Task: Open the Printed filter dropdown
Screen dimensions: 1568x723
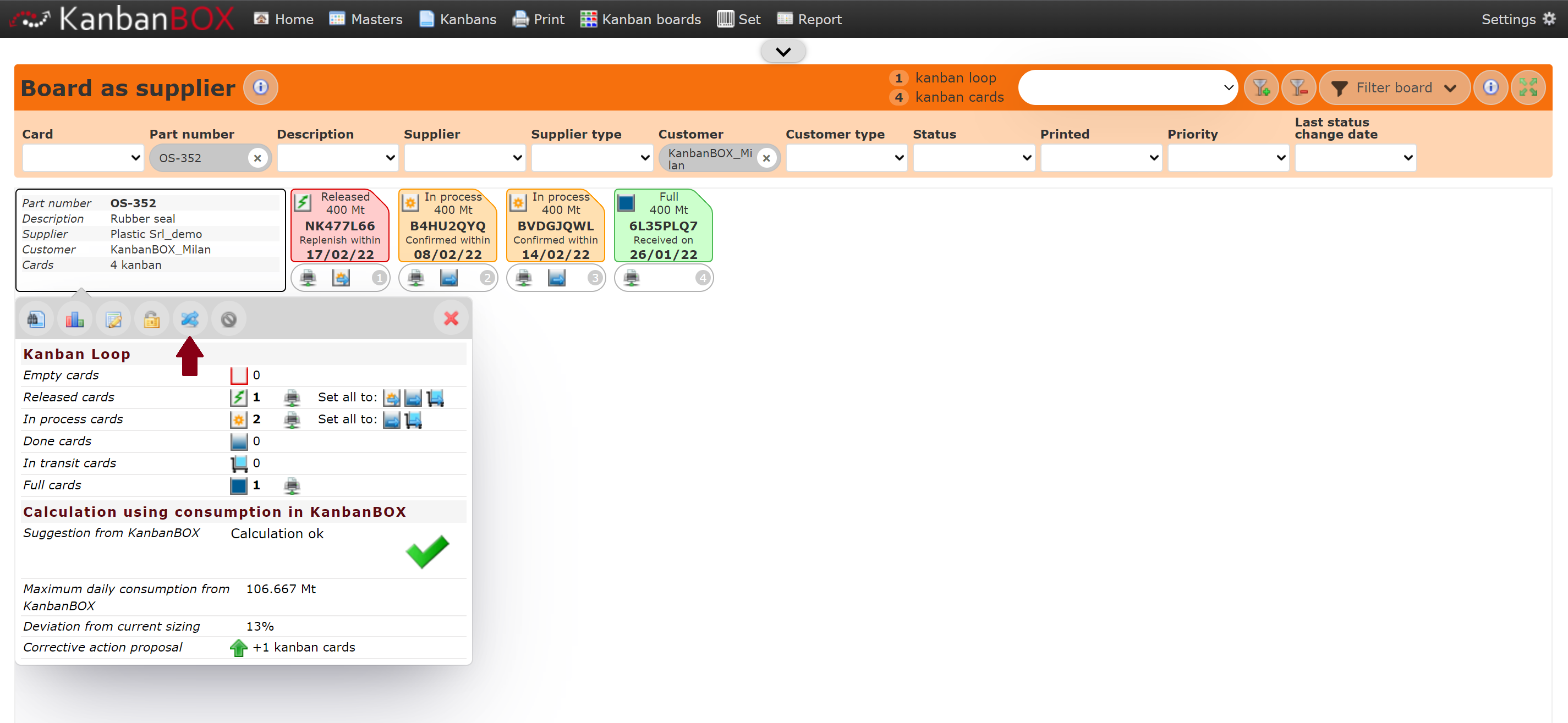Action: pos(1100,158)
